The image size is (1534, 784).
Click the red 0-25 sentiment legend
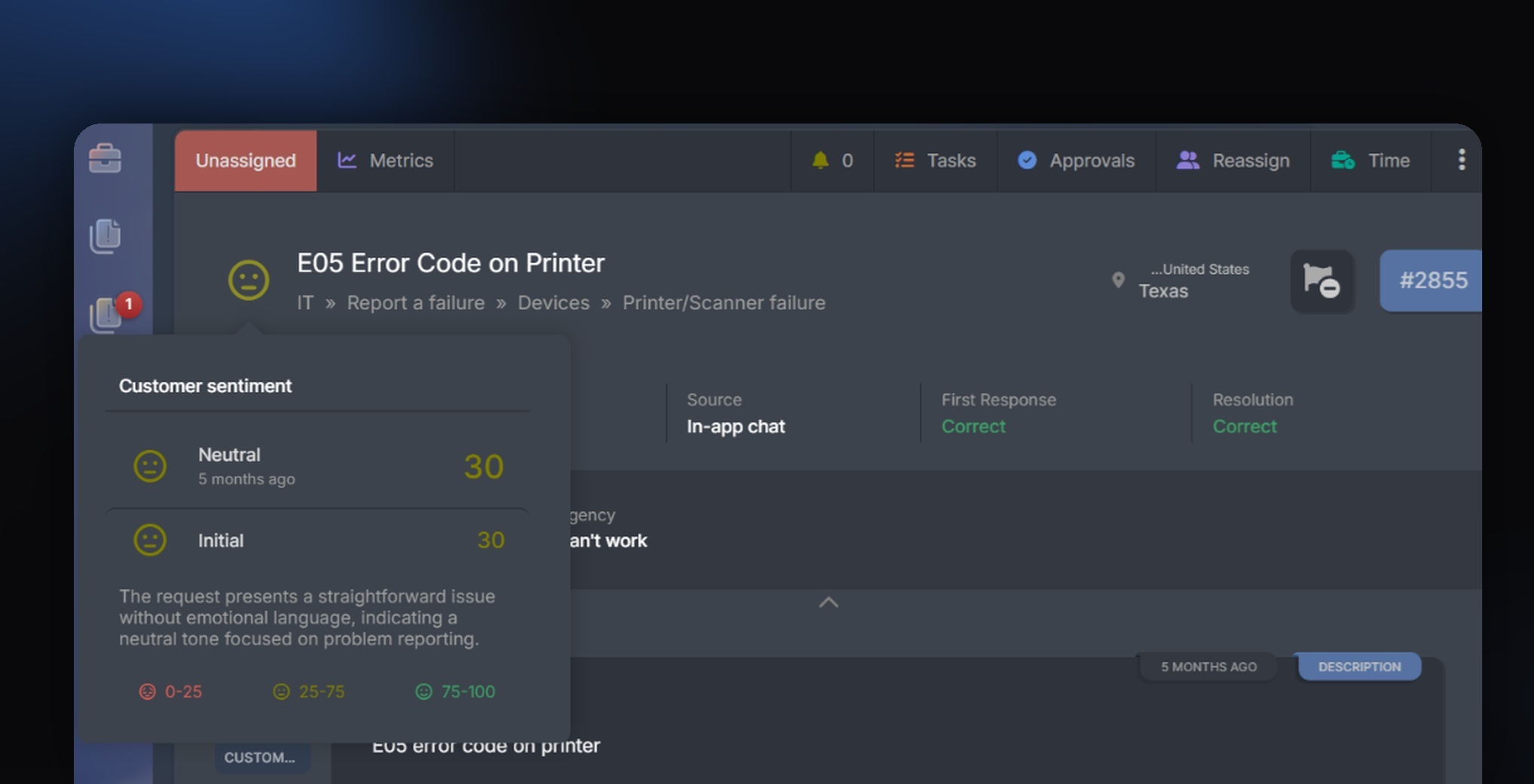tap(171, 691)
